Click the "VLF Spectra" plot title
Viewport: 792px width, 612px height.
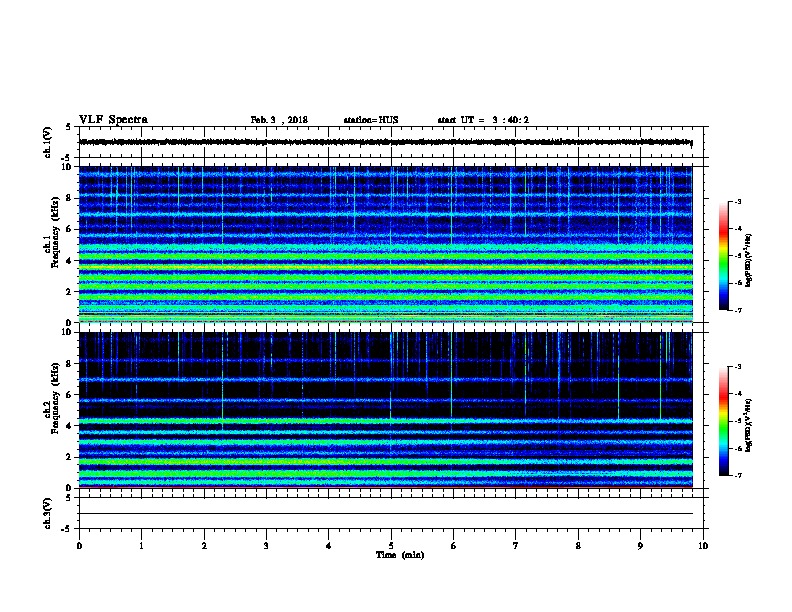coord(113,120)
